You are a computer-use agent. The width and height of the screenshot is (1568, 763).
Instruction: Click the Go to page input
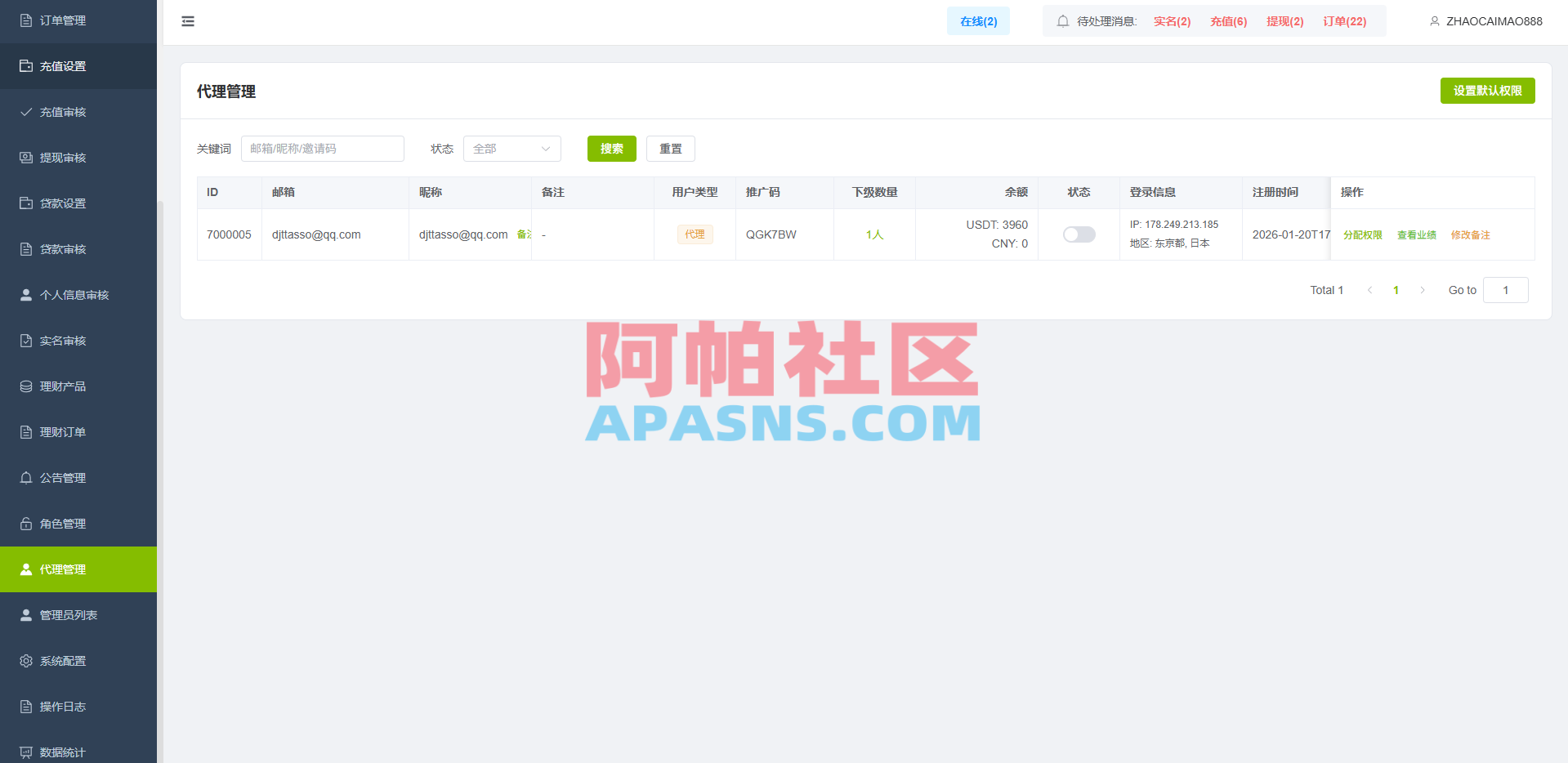[x=1506, y=290]
